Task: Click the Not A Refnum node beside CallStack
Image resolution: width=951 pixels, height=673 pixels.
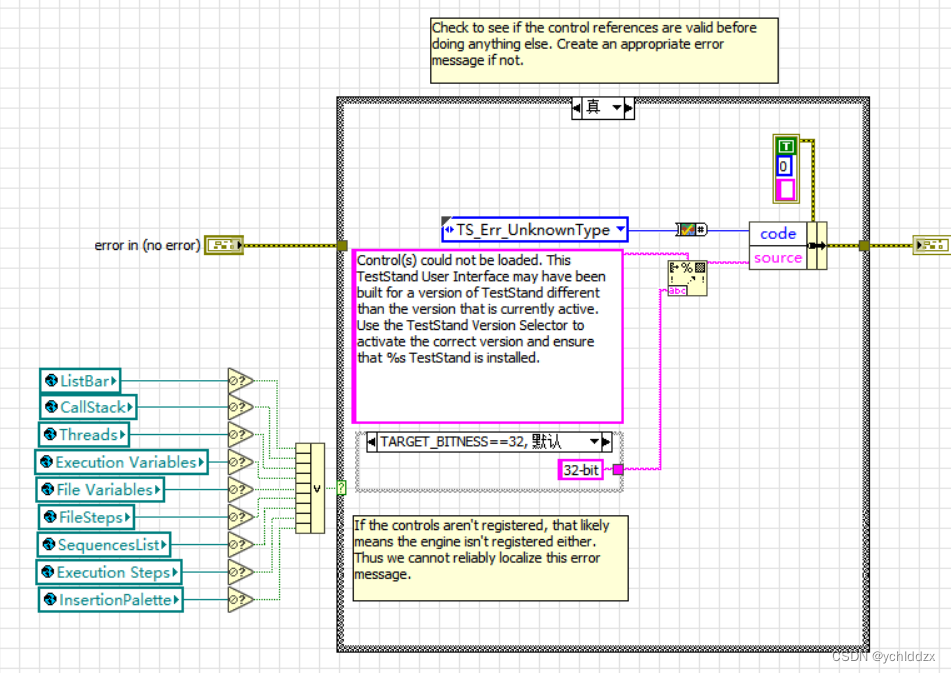Action: tap(240, 407)
